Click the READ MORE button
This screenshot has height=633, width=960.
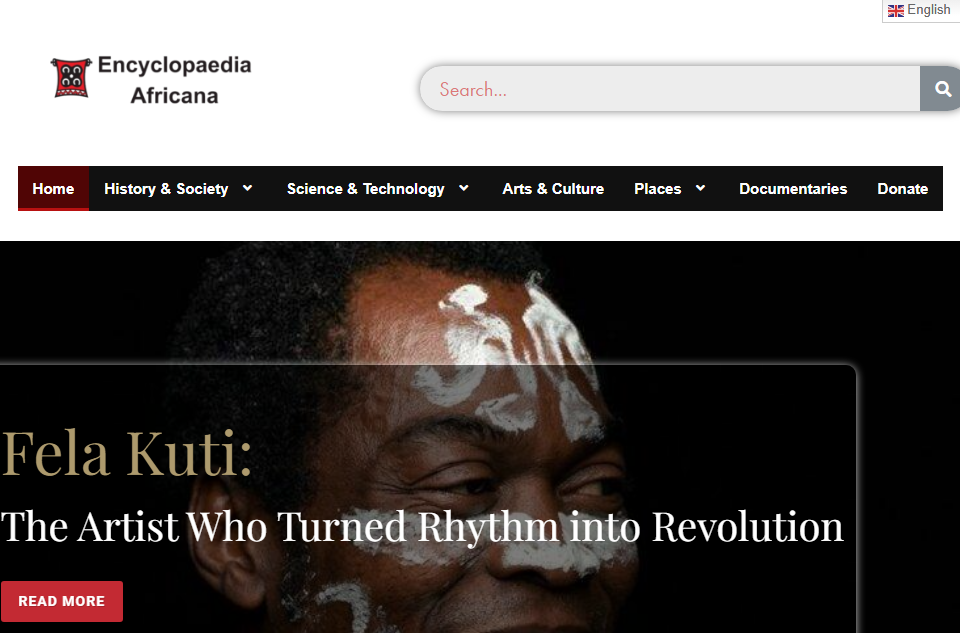point(61,601)
